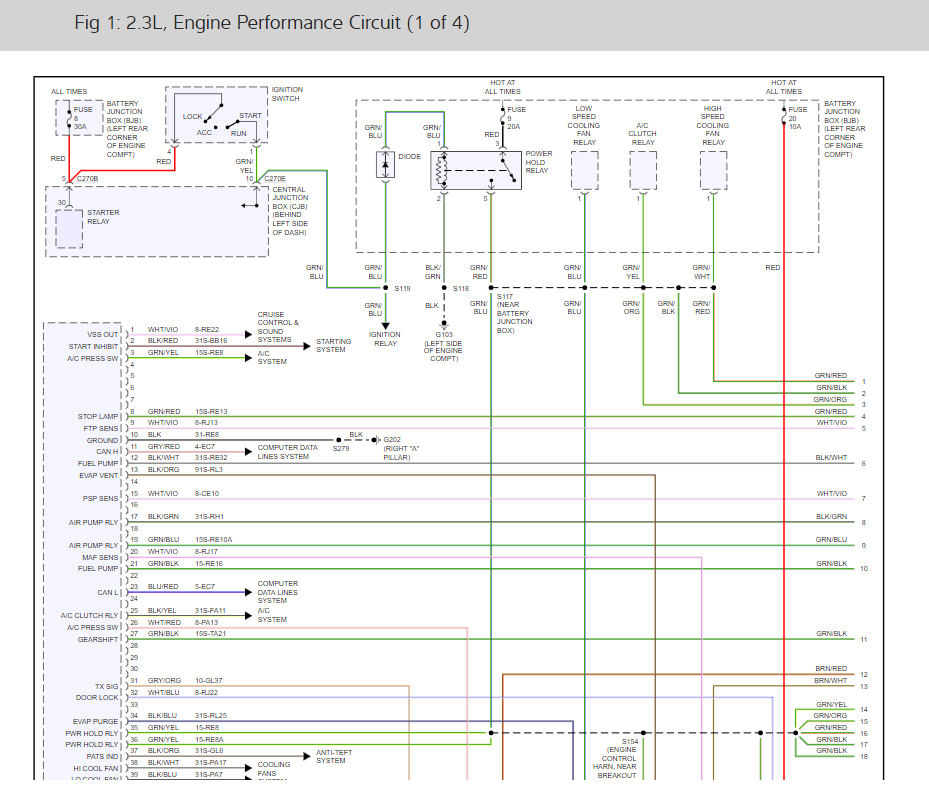Click the diode symbol in the junction box
This screenshot has width=929, height=806.
(385, 165)
